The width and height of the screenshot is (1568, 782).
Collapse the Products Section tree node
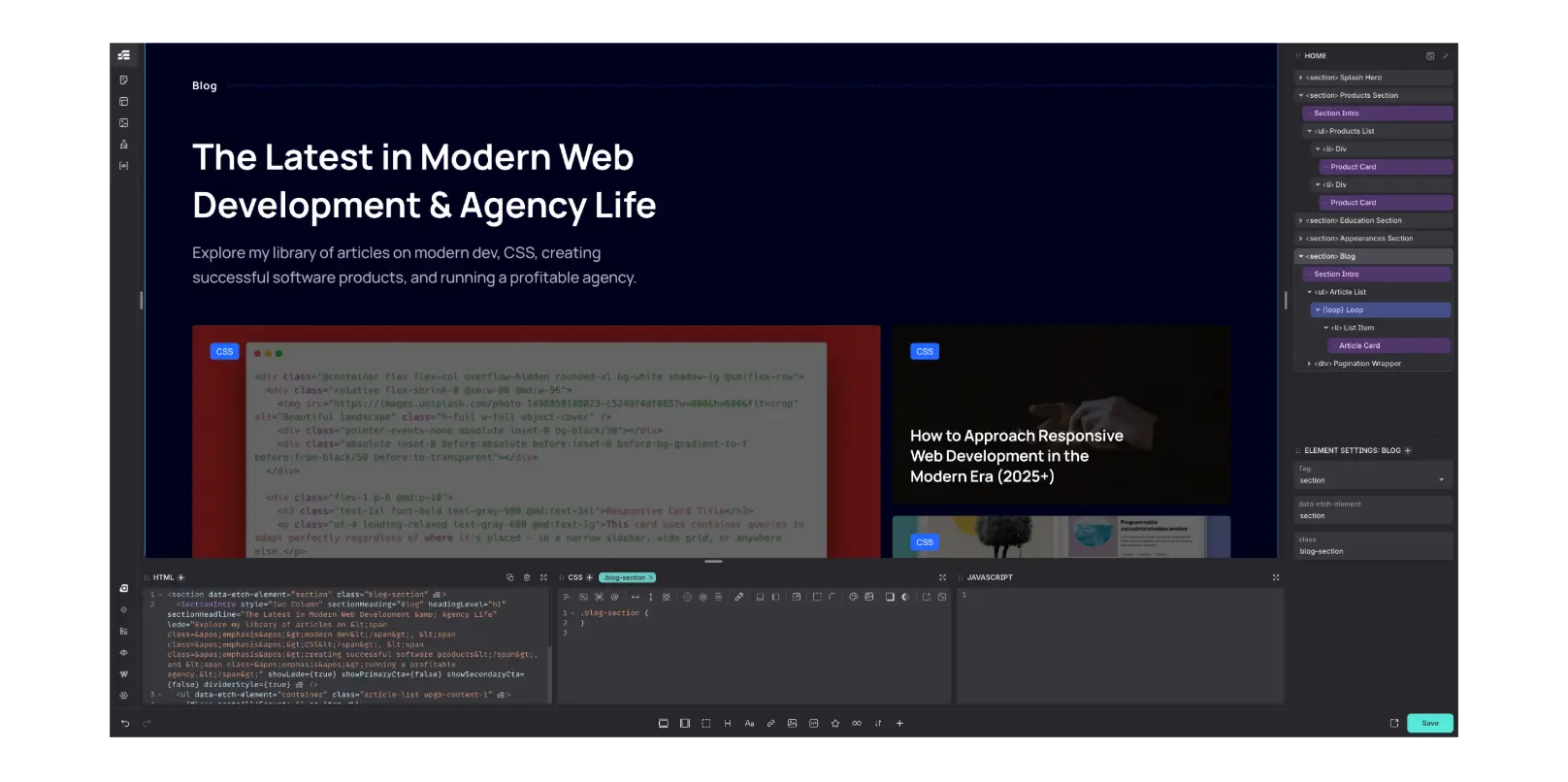tap(1300, 96)
